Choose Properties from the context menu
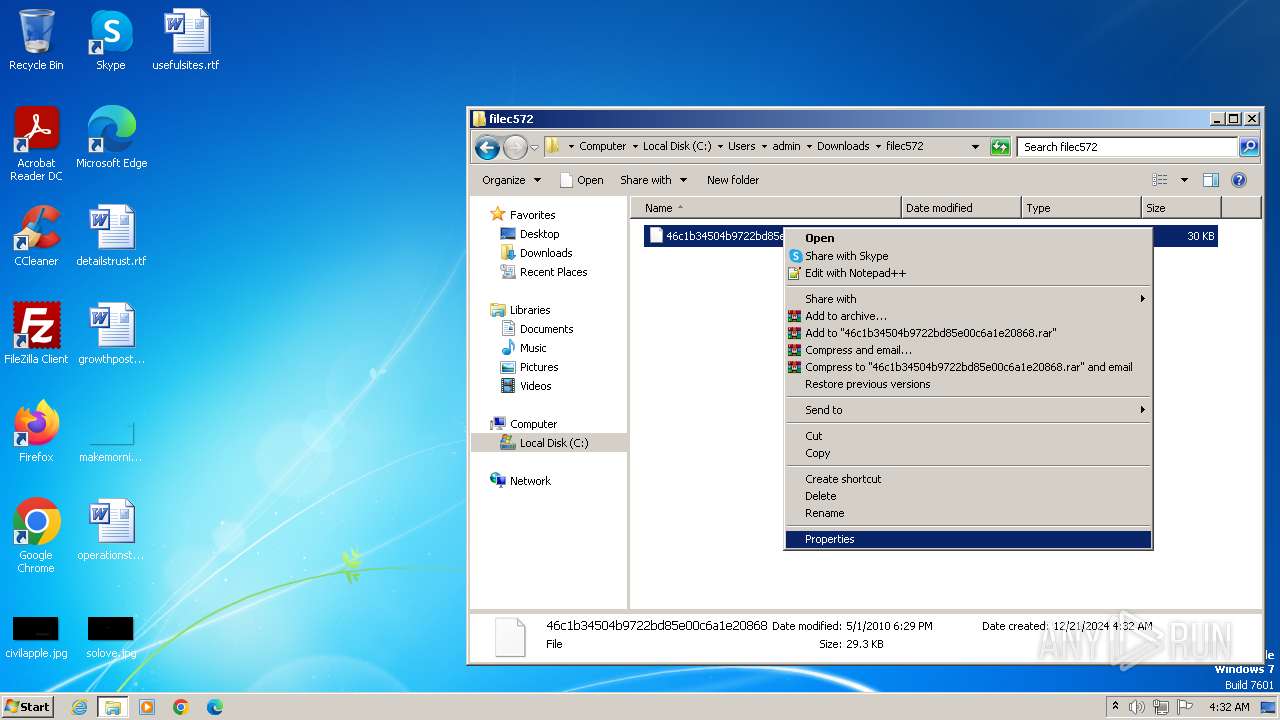The width and height of the screenshot is (1280, 720). [968, 539]
